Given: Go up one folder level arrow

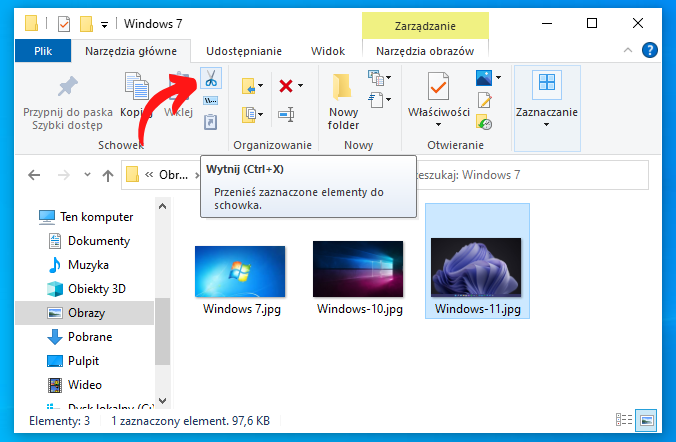Looking at the screenshot, I should (x=108, y=175).
